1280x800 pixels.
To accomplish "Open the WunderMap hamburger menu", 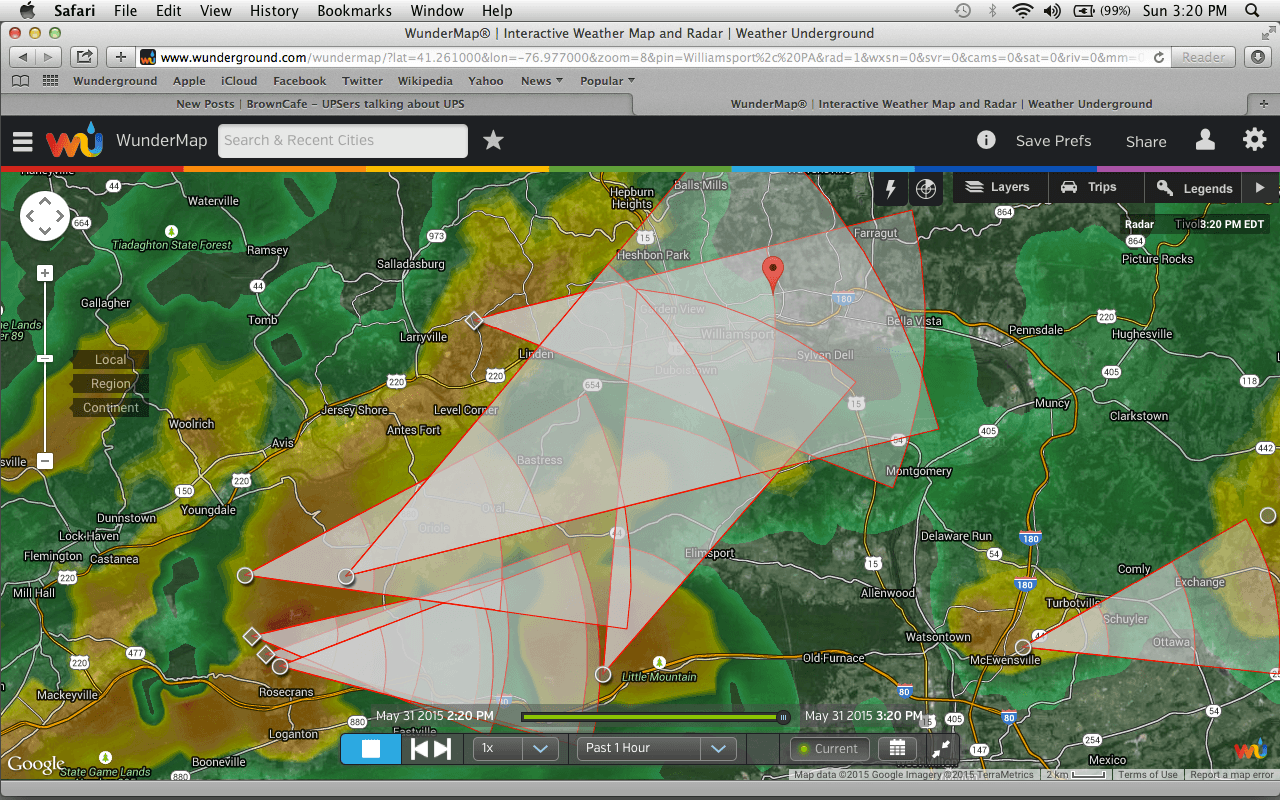I will (x=23, y=141).
